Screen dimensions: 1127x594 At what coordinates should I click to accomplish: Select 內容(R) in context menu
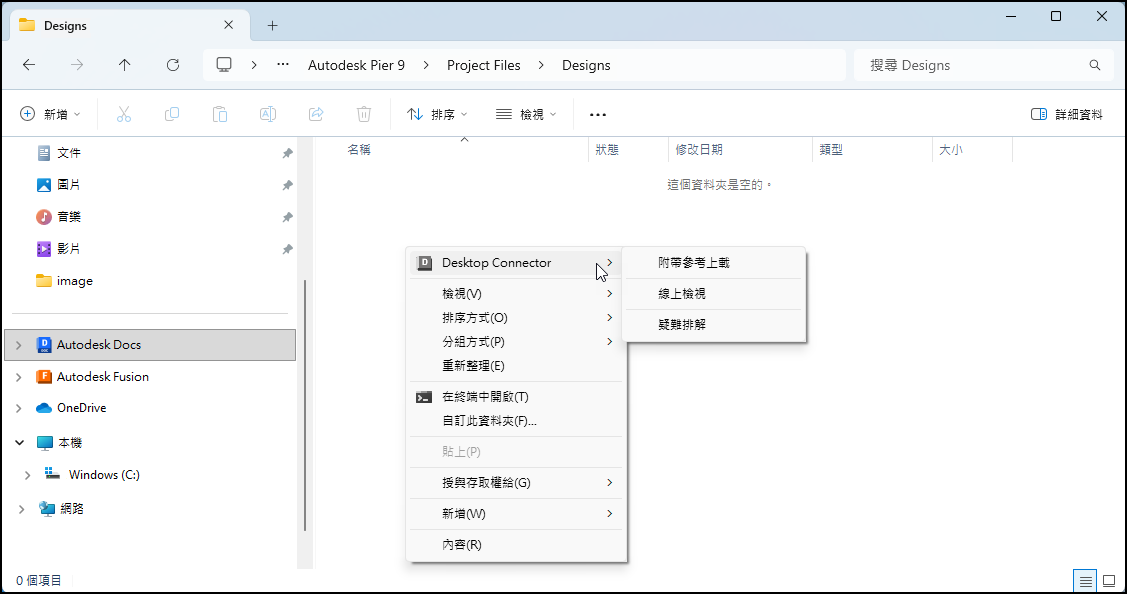point(515,545)
